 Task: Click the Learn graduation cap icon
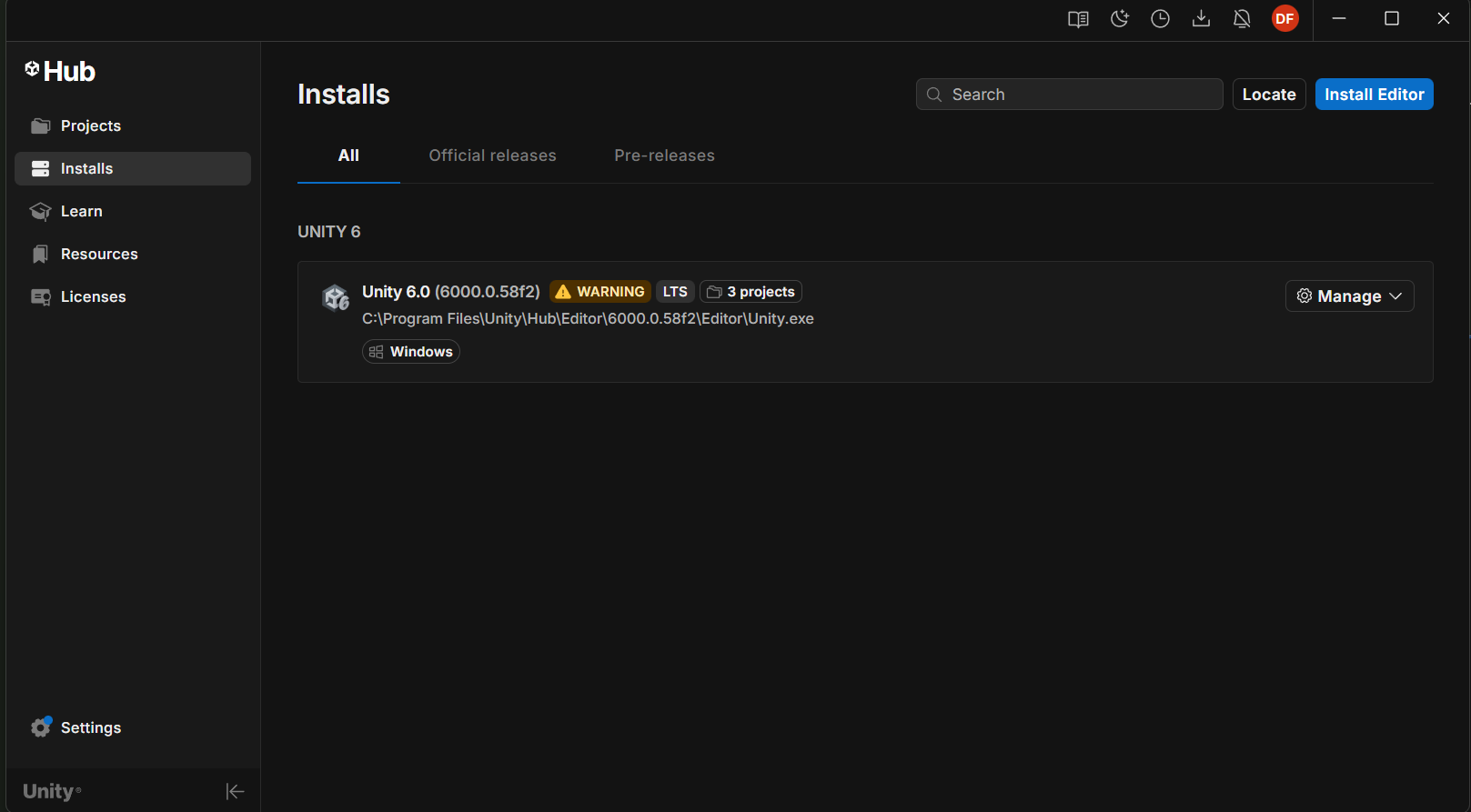40,211
